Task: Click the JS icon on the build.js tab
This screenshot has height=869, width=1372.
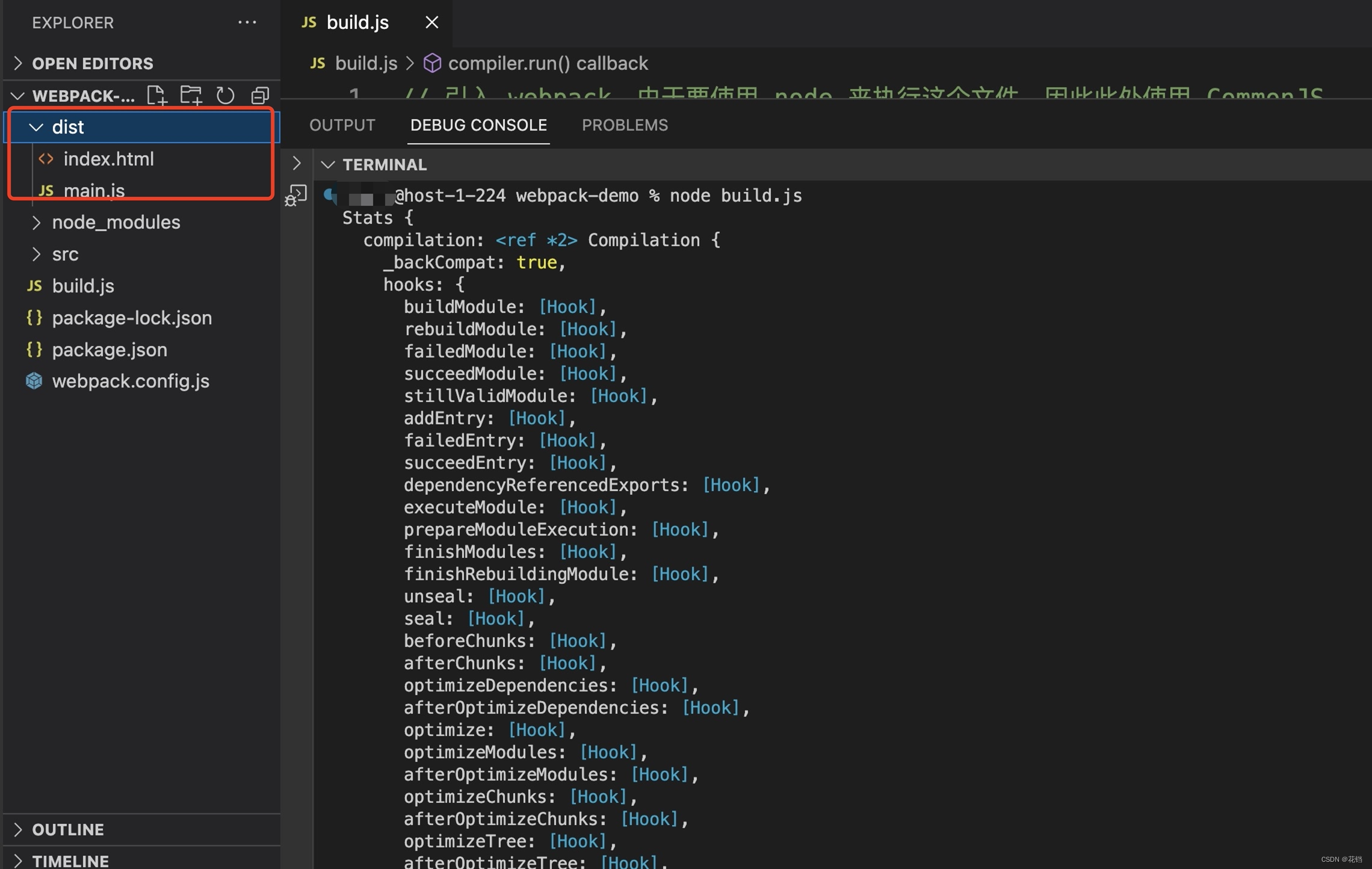Action: pos(309,22)
